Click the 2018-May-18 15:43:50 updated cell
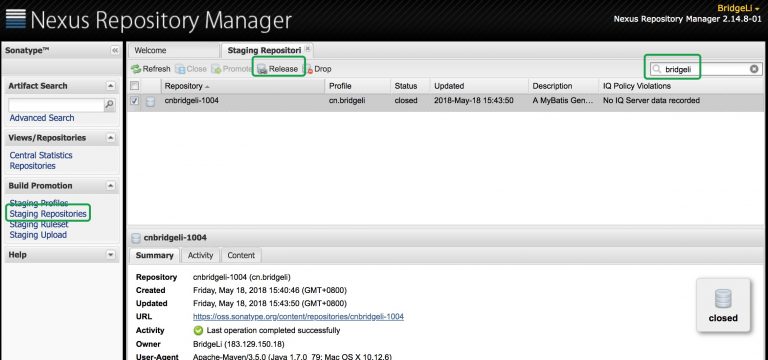 (474, 100)
